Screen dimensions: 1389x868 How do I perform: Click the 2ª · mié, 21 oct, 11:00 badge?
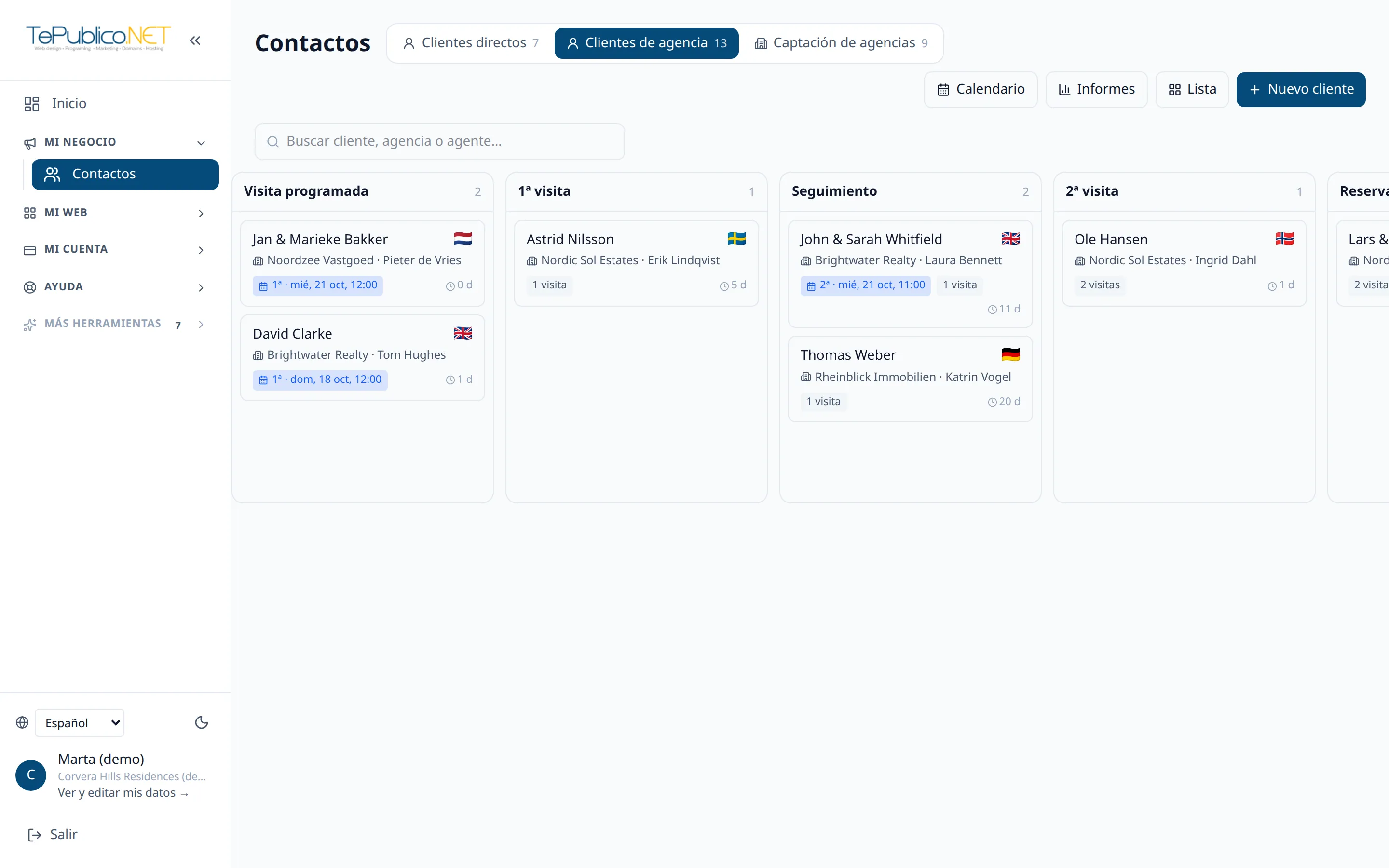(866, 285)
